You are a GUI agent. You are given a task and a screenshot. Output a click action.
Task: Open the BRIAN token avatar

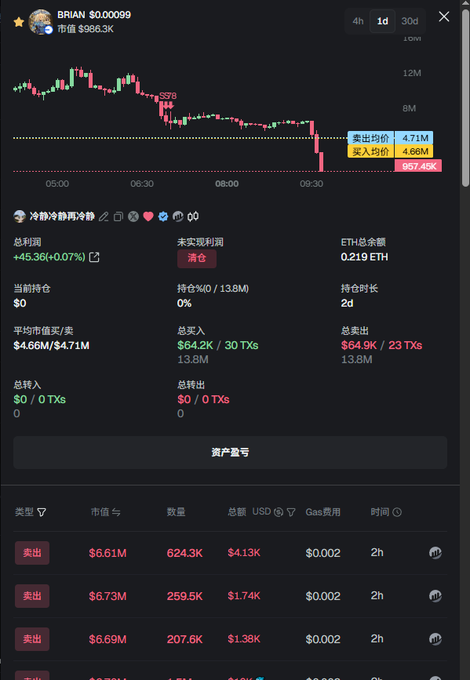click(x=40, y=22)
